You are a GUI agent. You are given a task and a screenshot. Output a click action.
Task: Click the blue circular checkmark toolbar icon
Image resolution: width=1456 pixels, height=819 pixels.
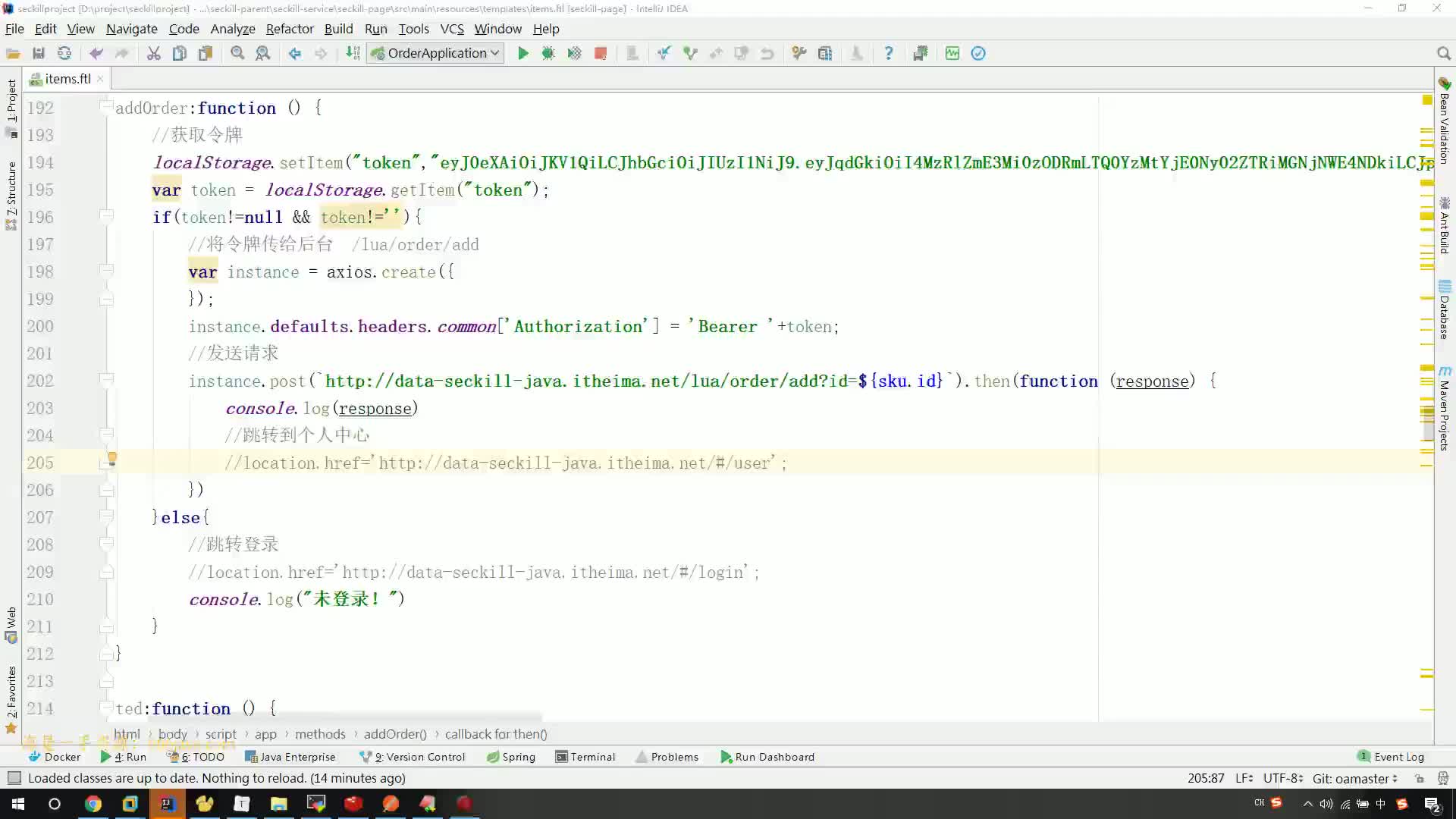pyautogui.click(x=978, y=53)
